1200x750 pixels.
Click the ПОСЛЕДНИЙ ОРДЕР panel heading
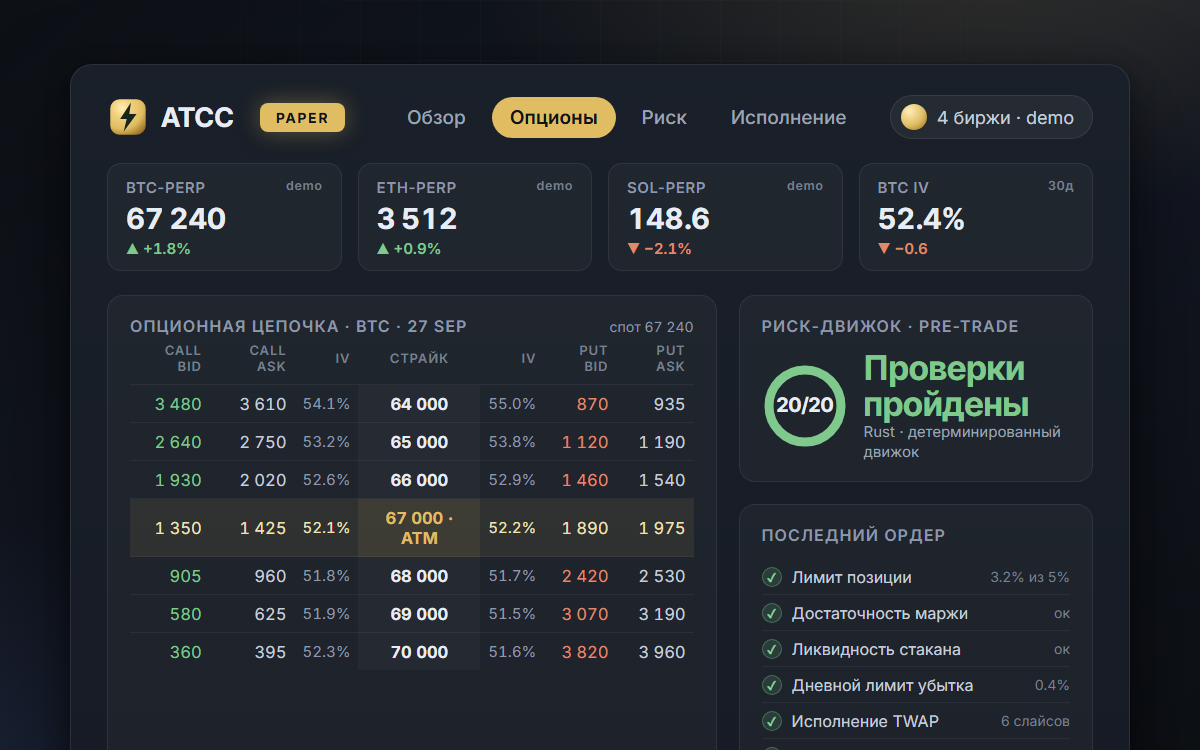(853, 535)
